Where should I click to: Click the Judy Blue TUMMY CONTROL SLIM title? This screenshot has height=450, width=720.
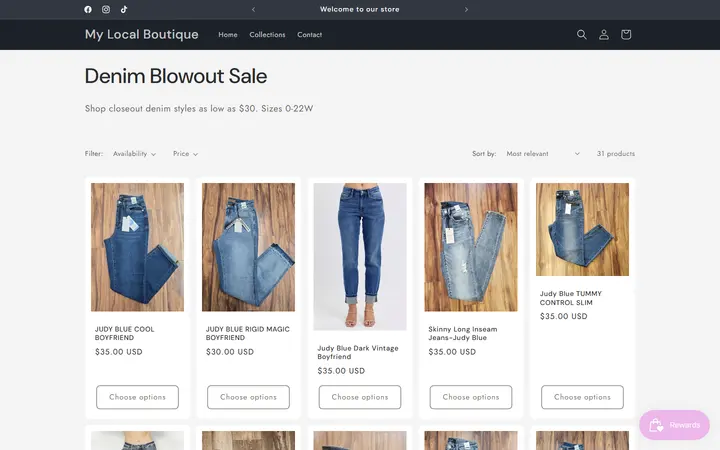click(x=571, y=298)
